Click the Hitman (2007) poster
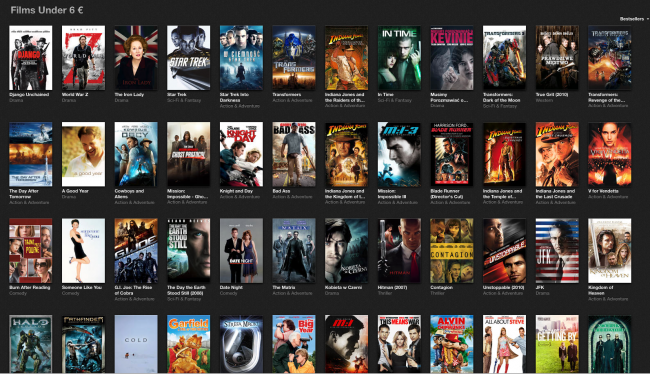Screen dimensions: 650x374 point(399,251)
